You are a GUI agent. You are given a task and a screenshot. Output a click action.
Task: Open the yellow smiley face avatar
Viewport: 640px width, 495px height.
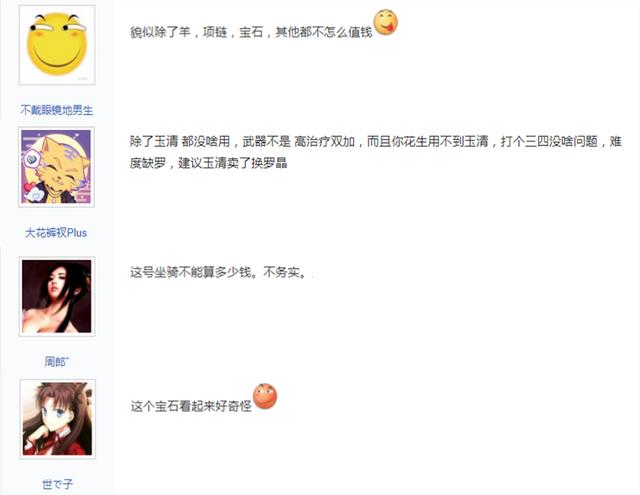click(x=57, y=44)
